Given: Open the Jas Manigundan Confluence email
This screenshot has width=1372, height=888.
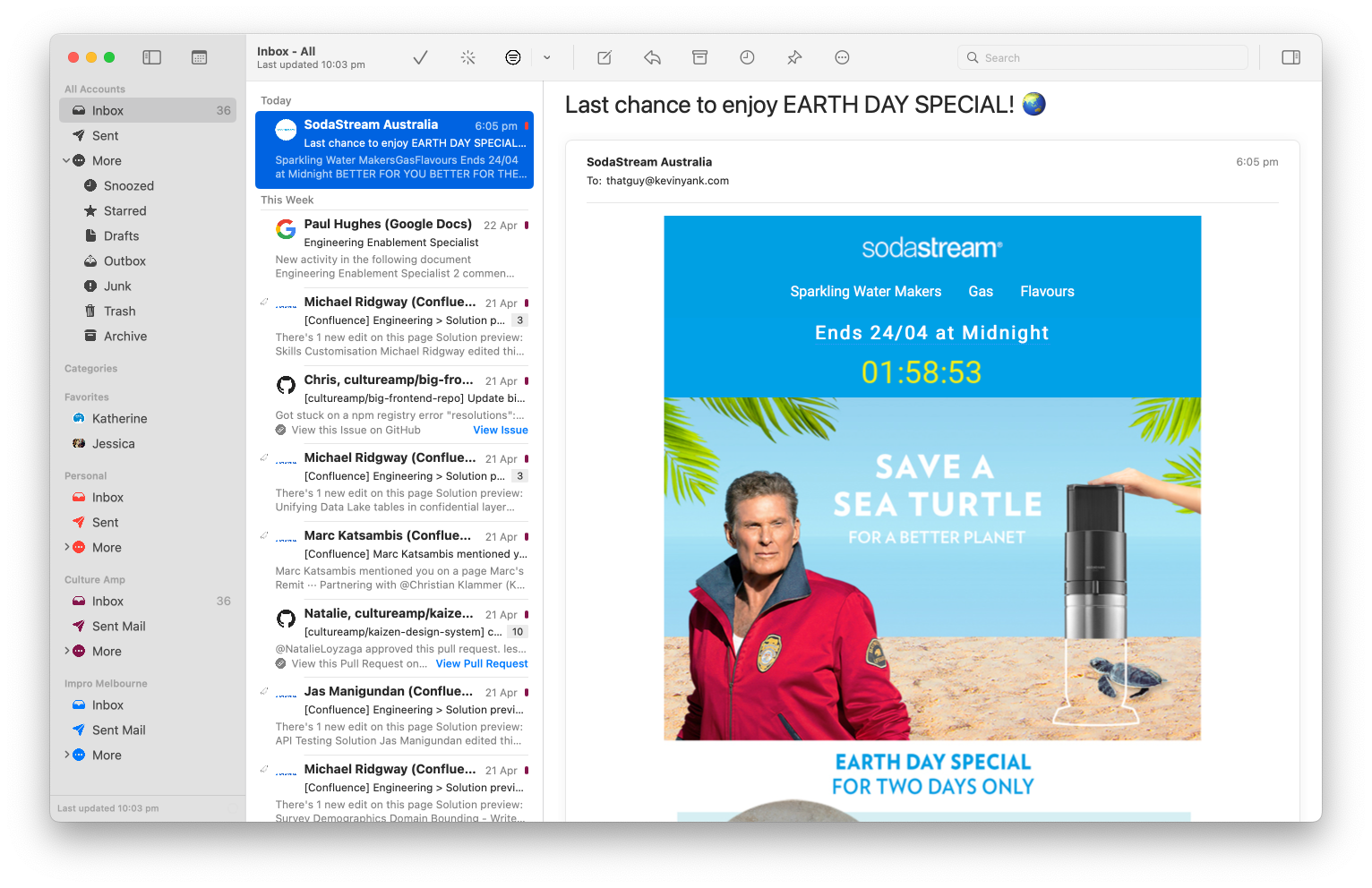Looking at the screenshot, I should point(395,715).
